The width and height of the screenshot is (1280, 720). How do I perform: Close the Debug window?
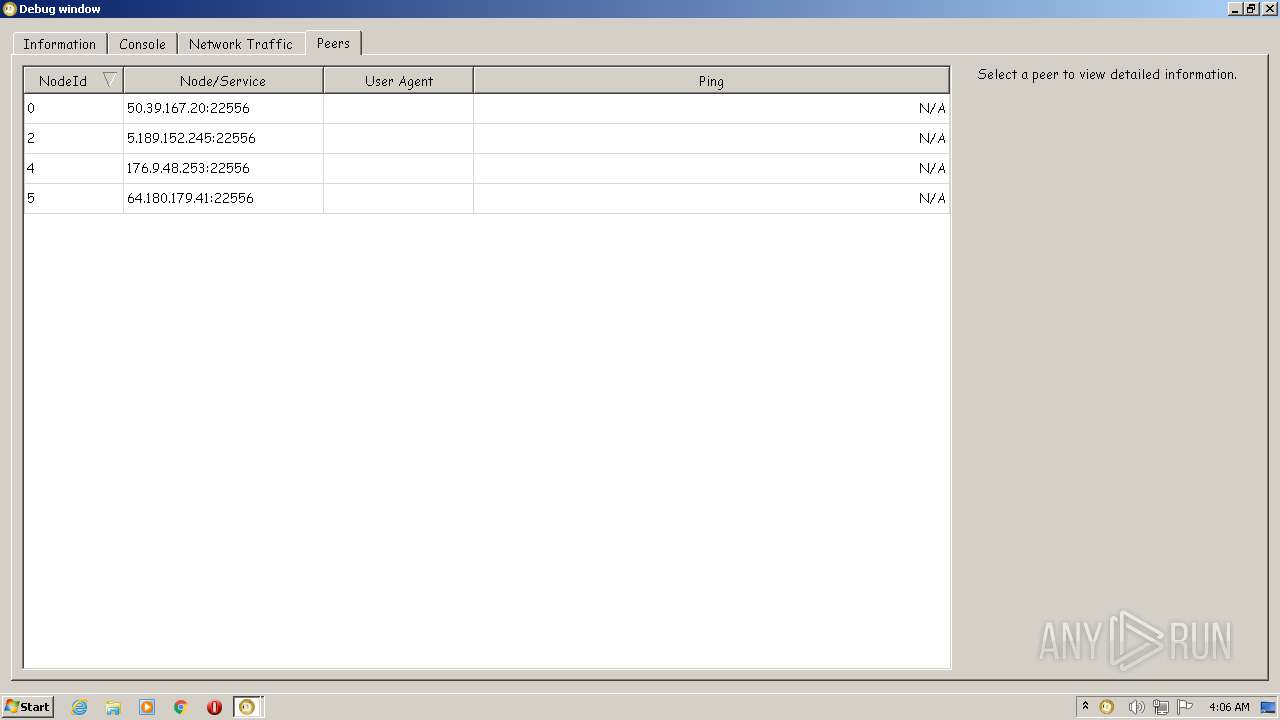coord(1270,9)
